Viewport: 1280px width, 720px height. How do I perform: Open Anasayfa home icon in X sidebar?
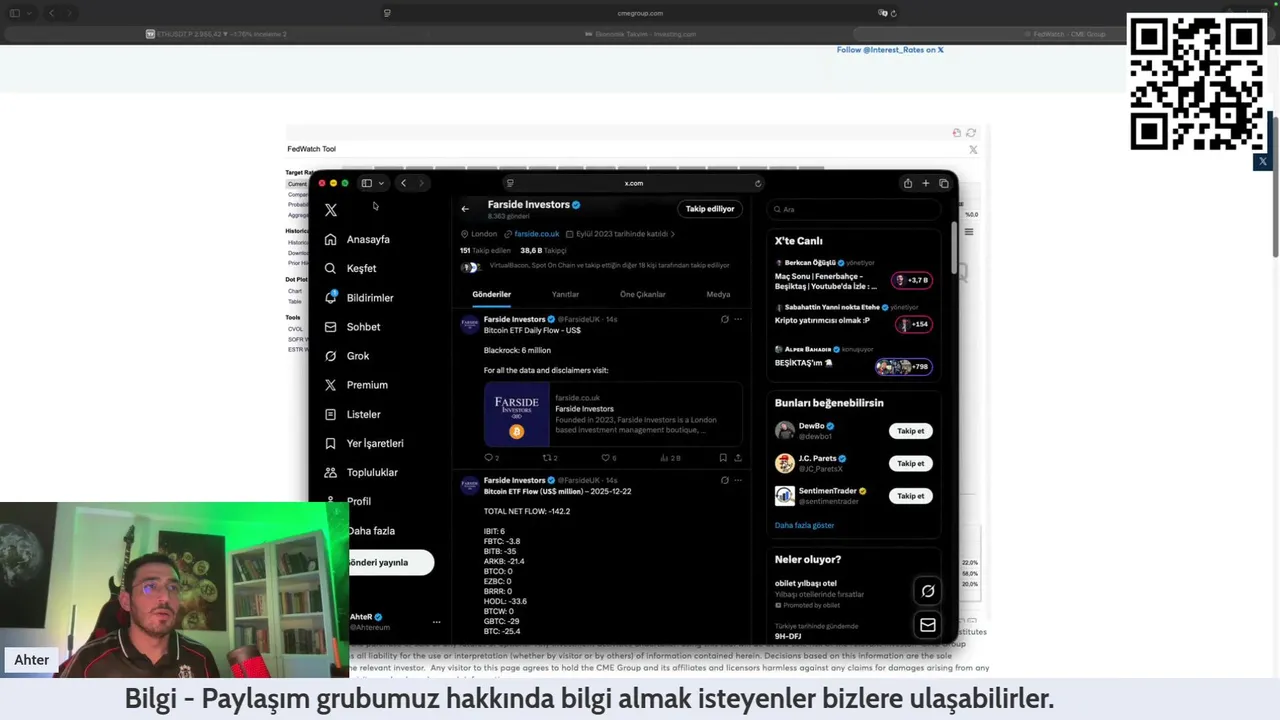click(x=331, y=239)
